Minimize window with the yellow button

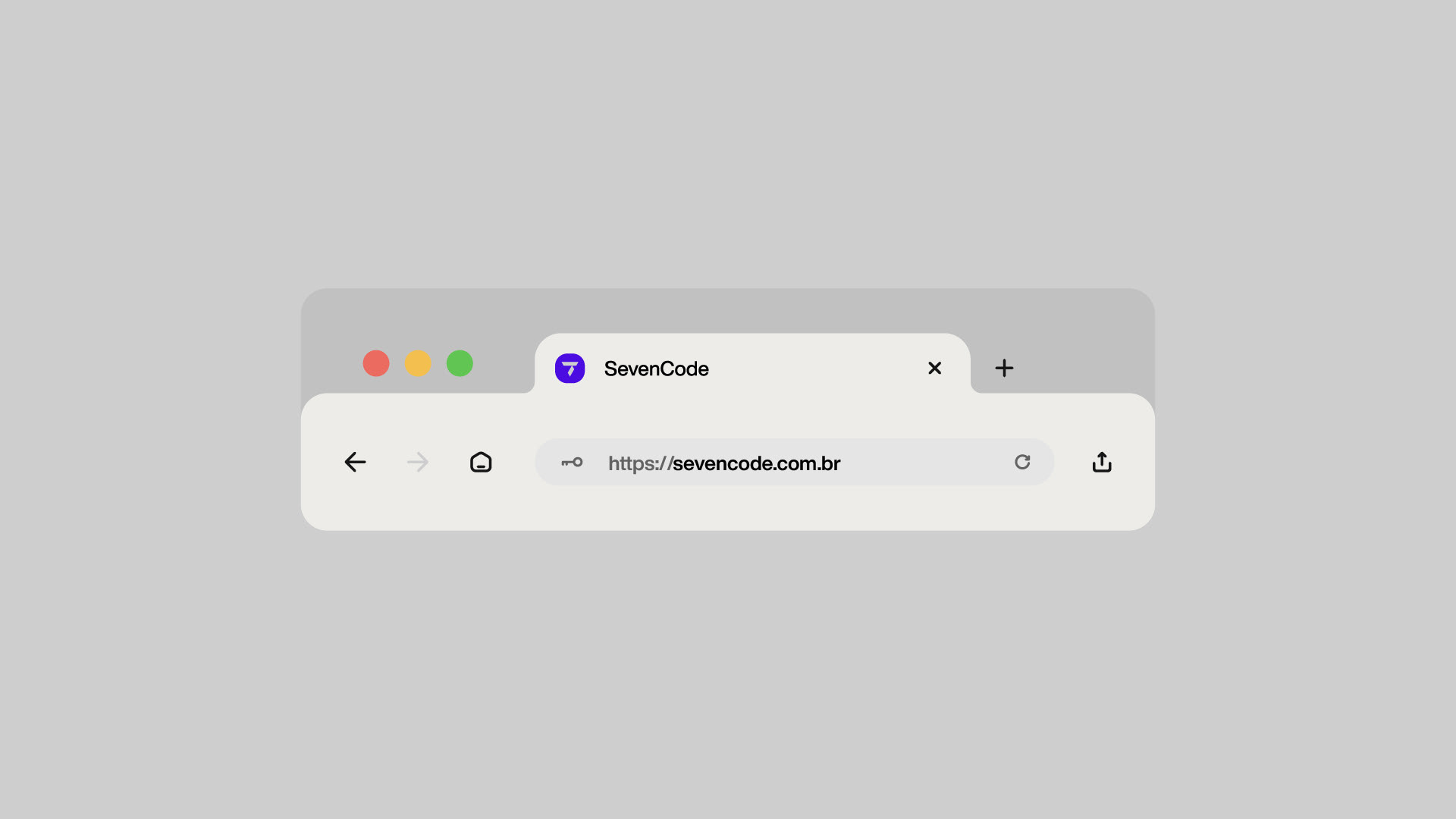(x=418, y=363)
